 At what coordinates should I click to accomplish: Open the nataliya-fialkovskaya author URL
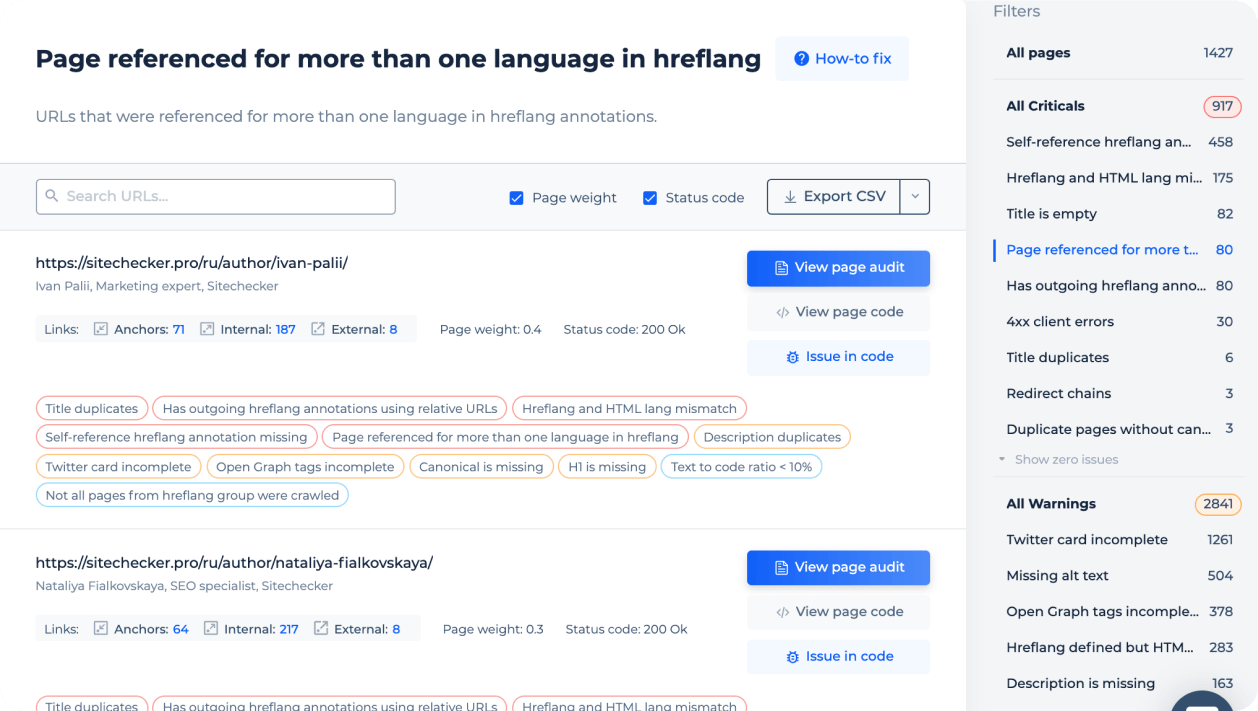(234, 563)
